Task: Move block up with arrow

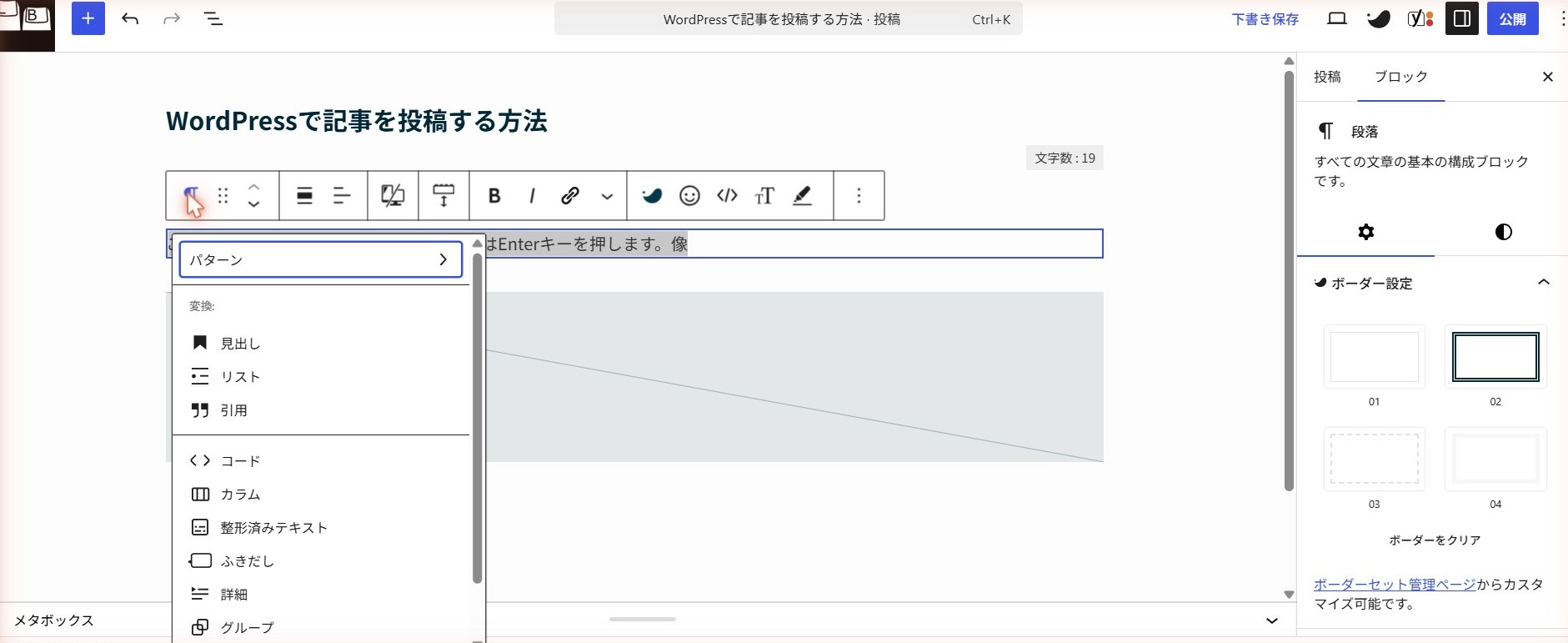Action: 254,188
